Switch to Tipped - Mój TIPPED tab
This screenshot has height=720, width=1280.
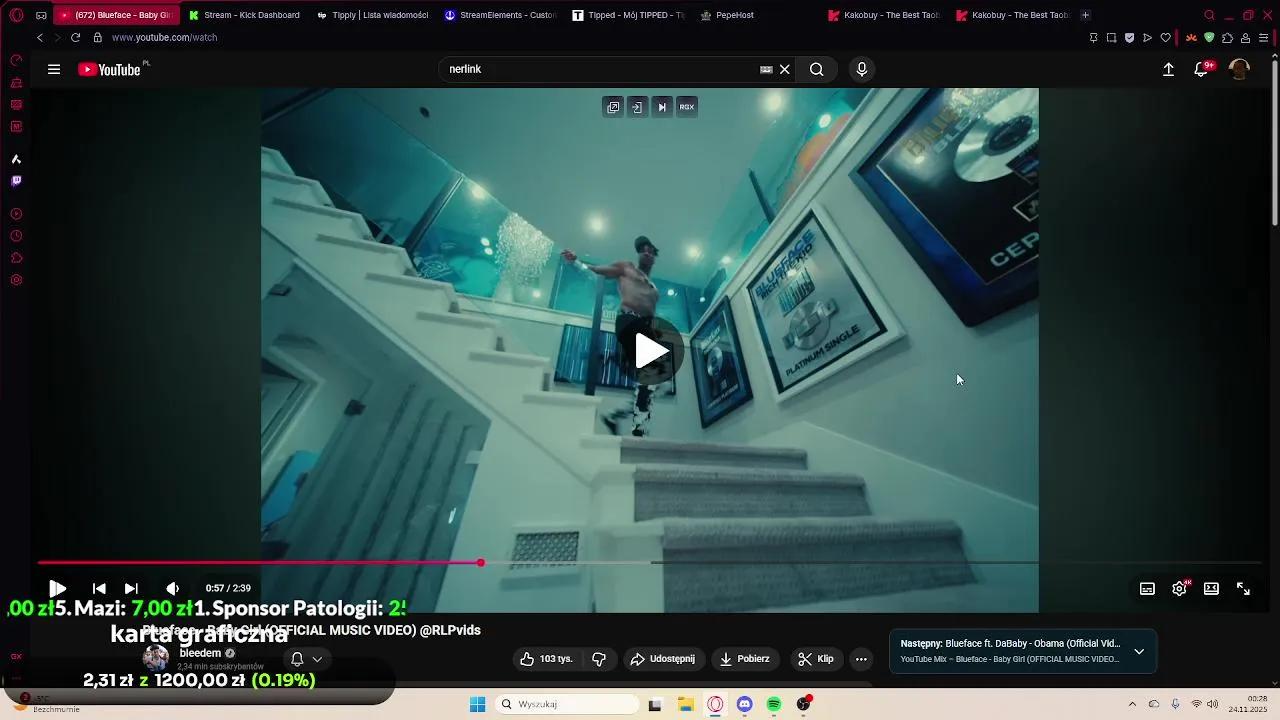(628, 15)
